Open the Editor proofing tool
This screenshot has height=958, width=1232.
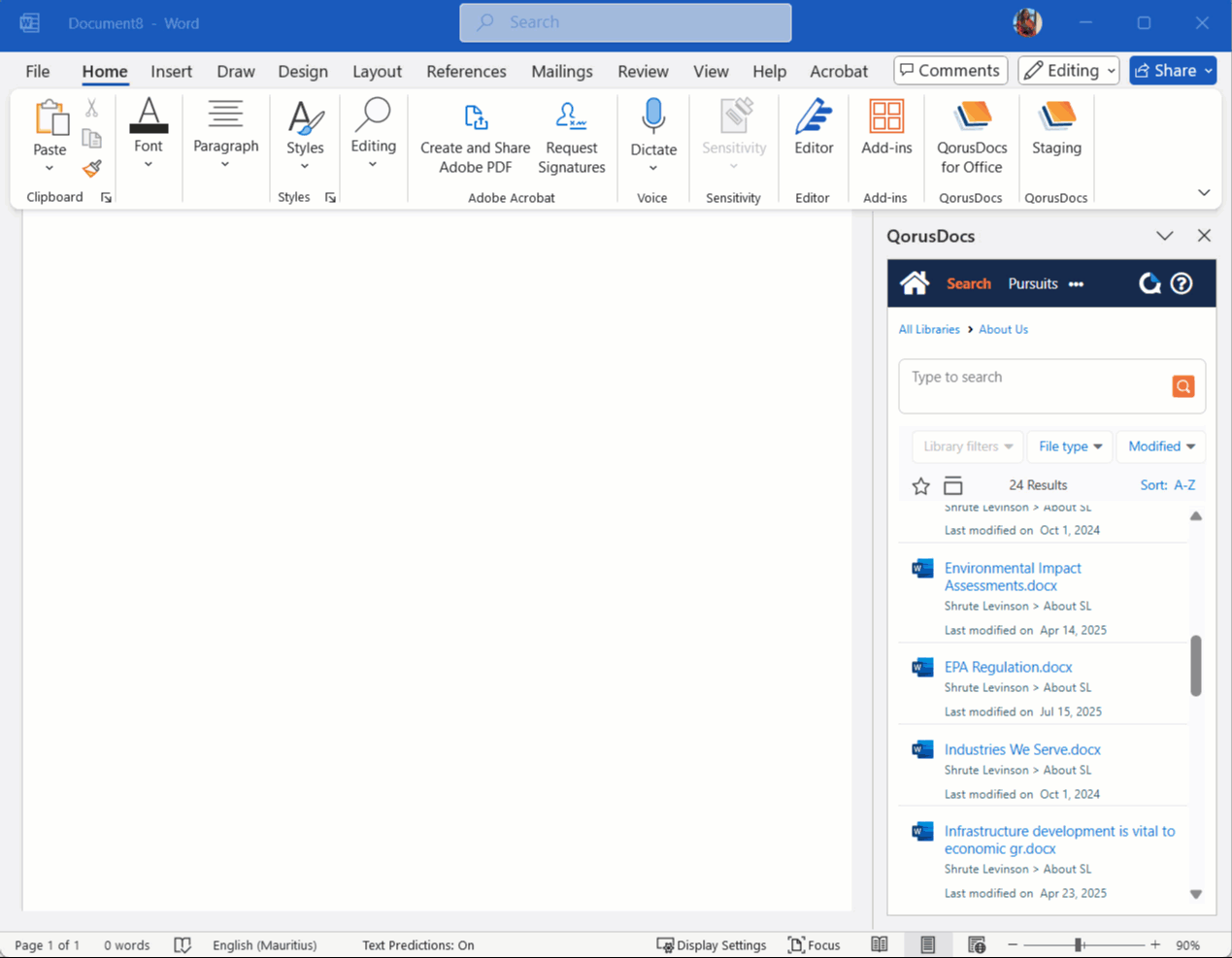[x=814, y=129]
